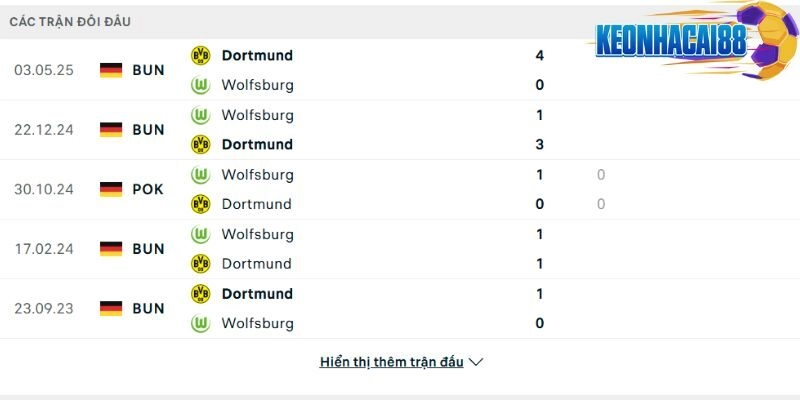This screenshot has width=800, height=400.
Task: Click the score 4 for Dortmund
Action: [x=540, y=55]
